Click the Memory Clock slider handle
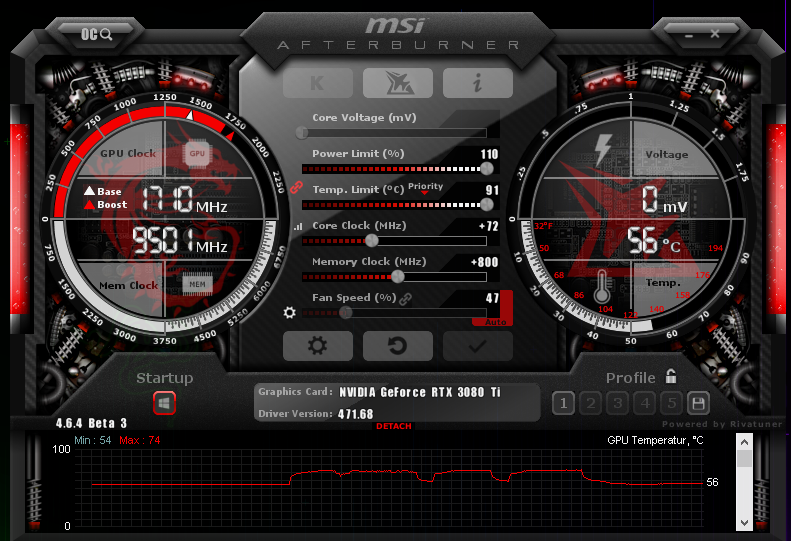 click(398, 277)
